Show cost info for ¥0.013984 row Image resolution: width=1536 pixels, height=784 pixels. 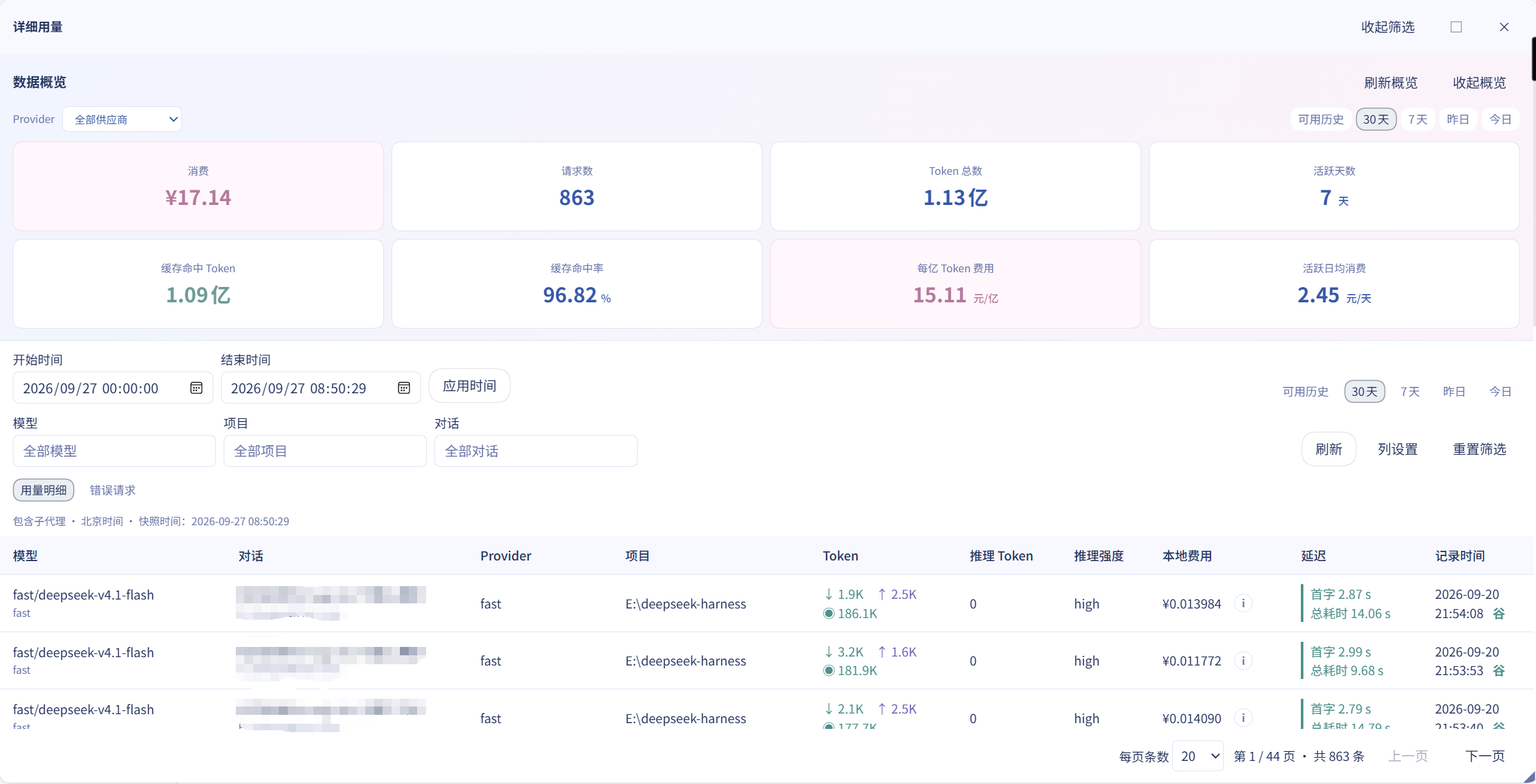(1243, 603)
